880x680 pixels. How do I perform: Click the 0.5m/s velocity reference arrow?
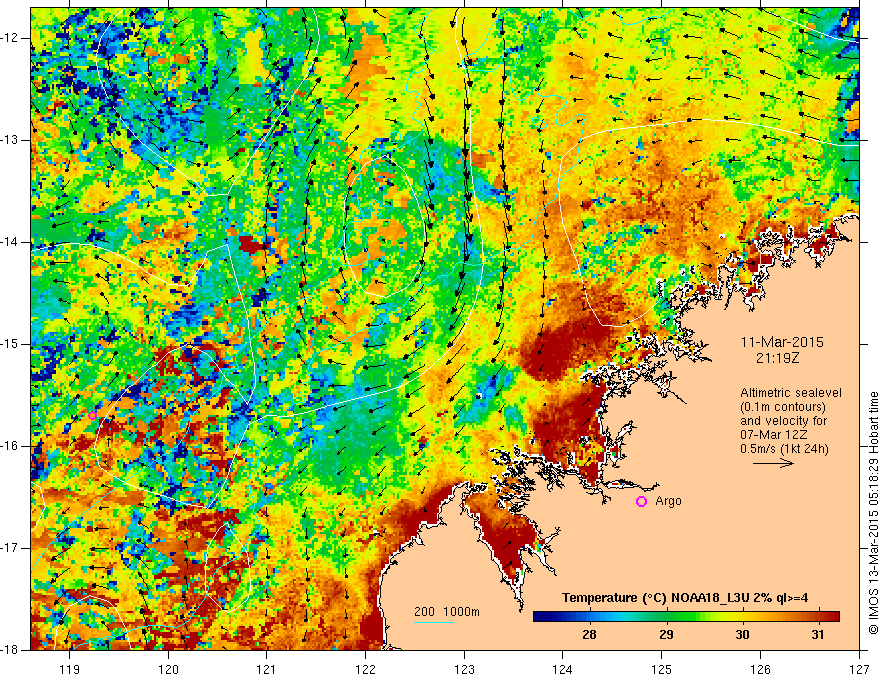coord(773,463)
